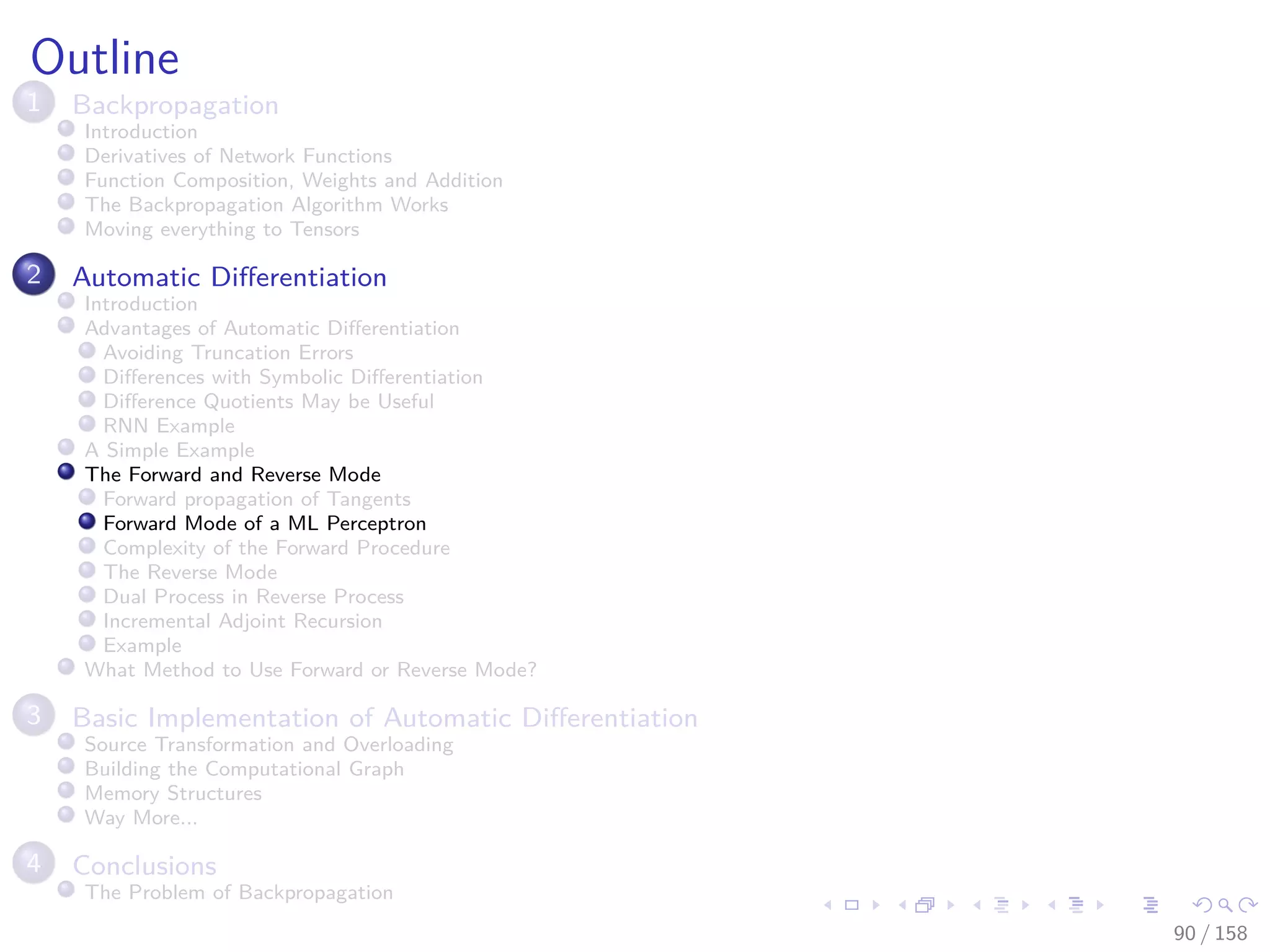
Task: Go to The Forward and Reverse Mode
Action: tap(233, 475)
